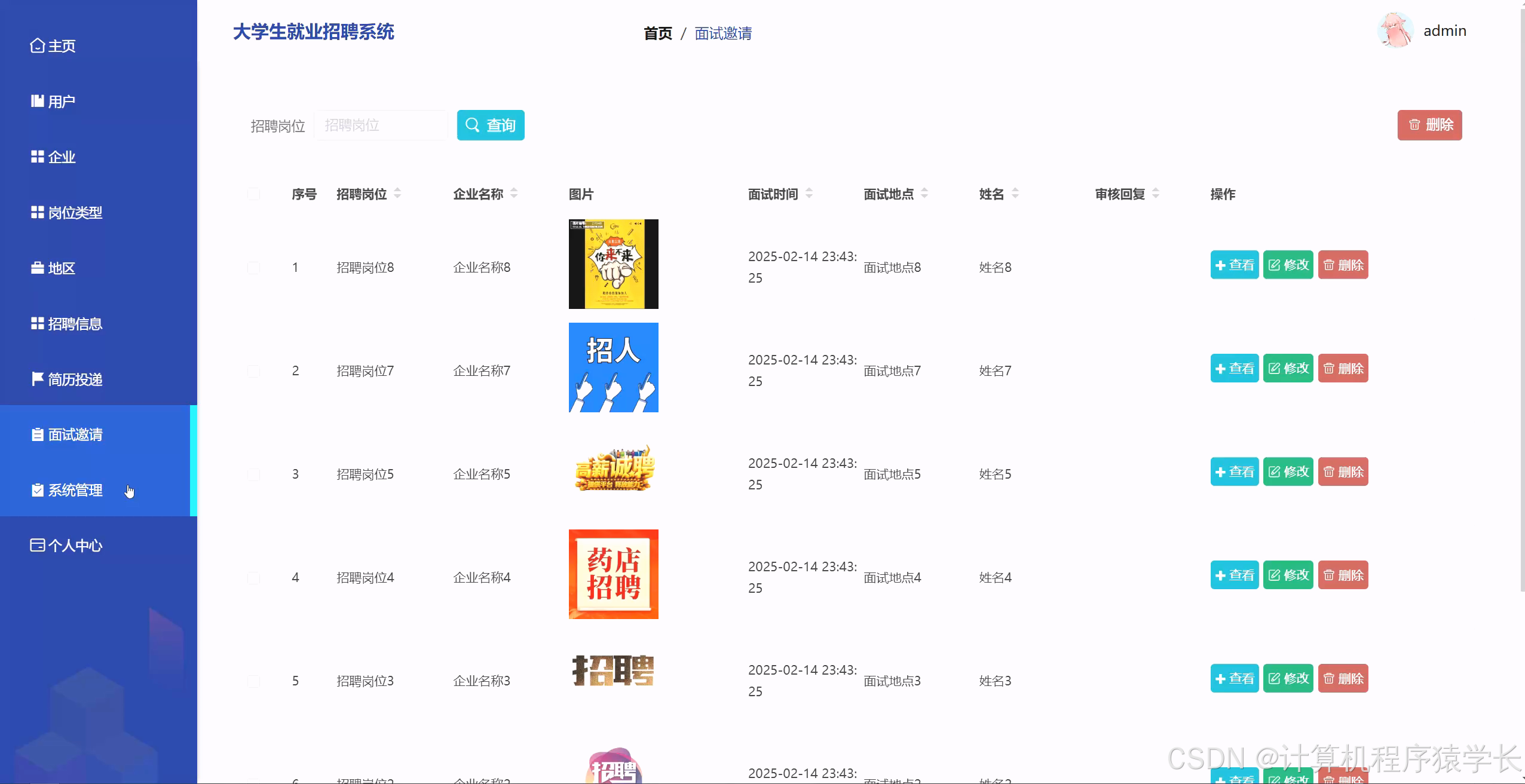Open 系统管理 system management in sidebar
This screenshot has width=1525, height=784.
tap(74, 490)
